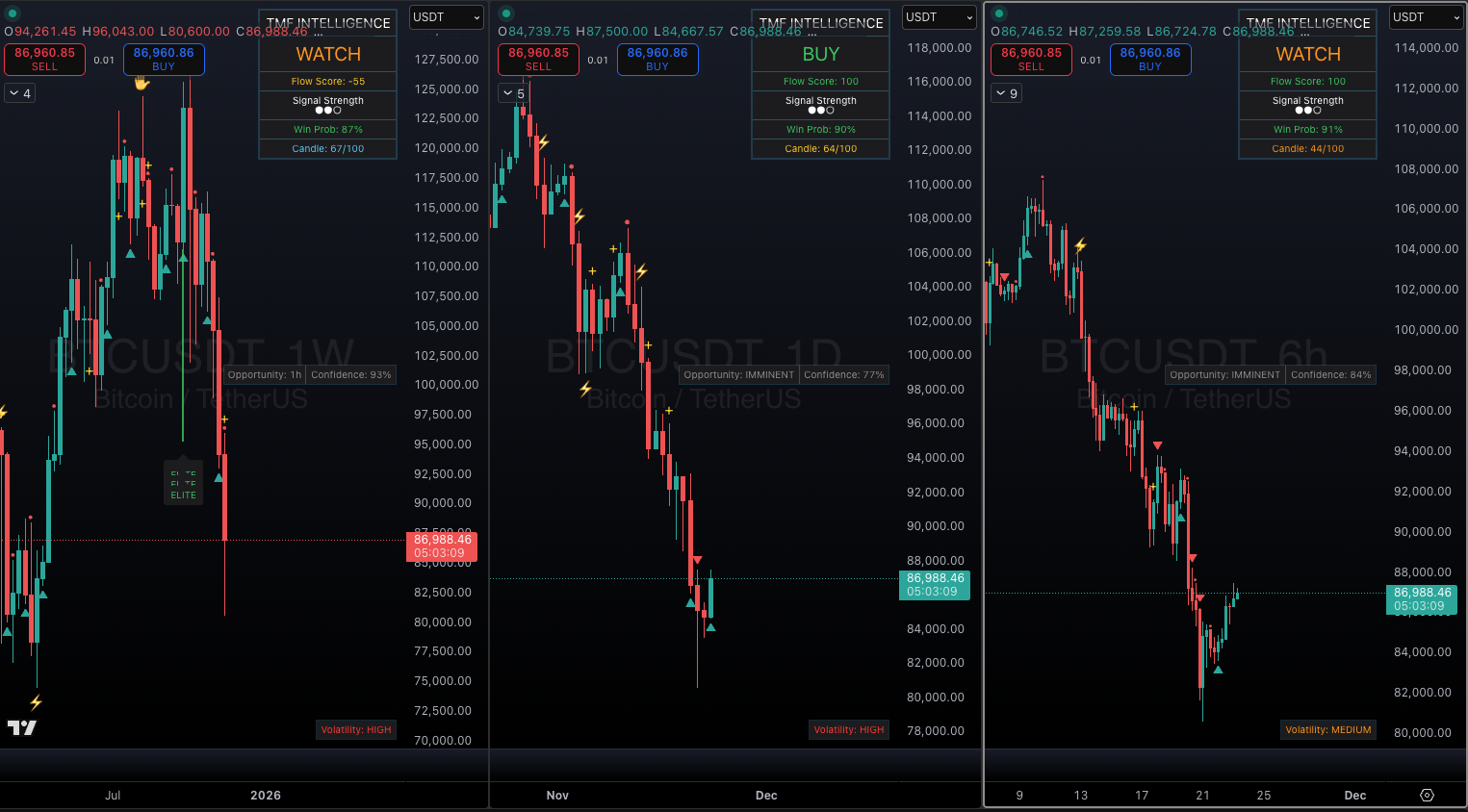Screen dimensions: 1468x812
Task: Click the Signal Strength dots indicator in the BUY panel
Action: coord(820,109)
